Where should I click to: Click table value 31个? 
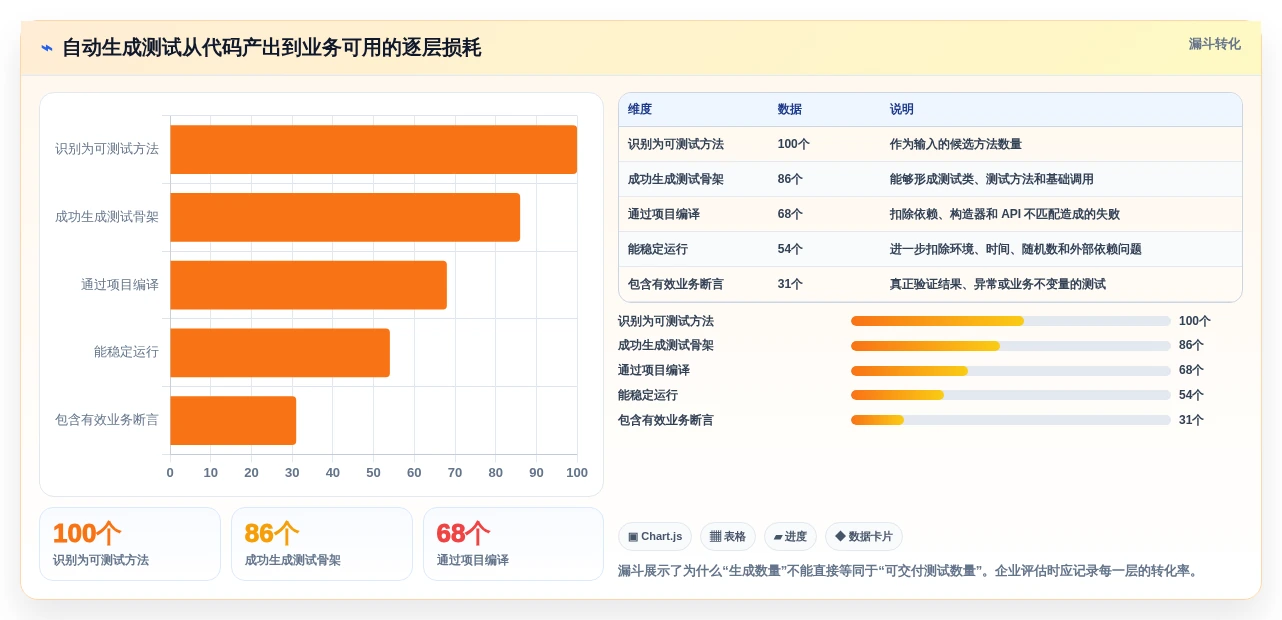(x=790, y=284)
